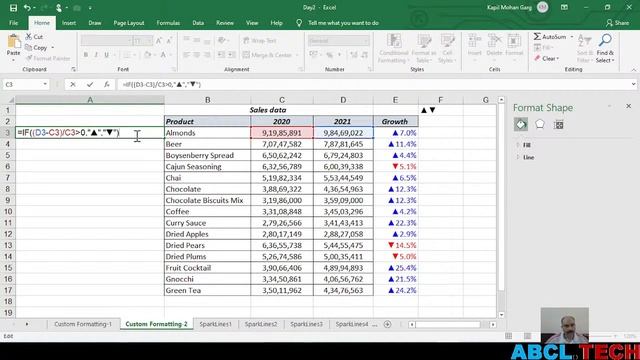Click the Tell me what you want to do box

pos(343,23)
